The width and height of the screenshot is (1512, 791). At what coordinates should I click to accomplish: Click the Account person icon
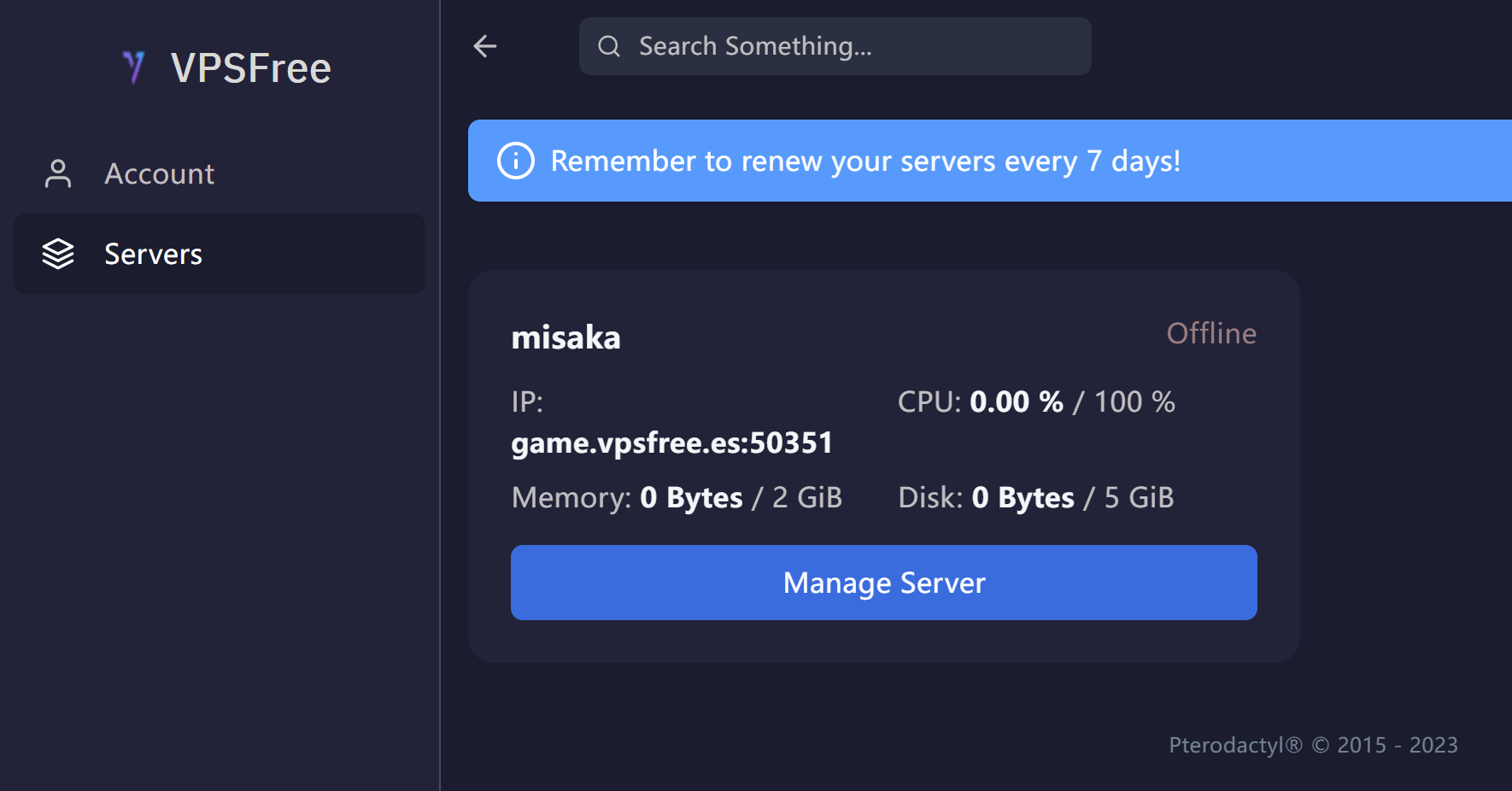(58, 173)
